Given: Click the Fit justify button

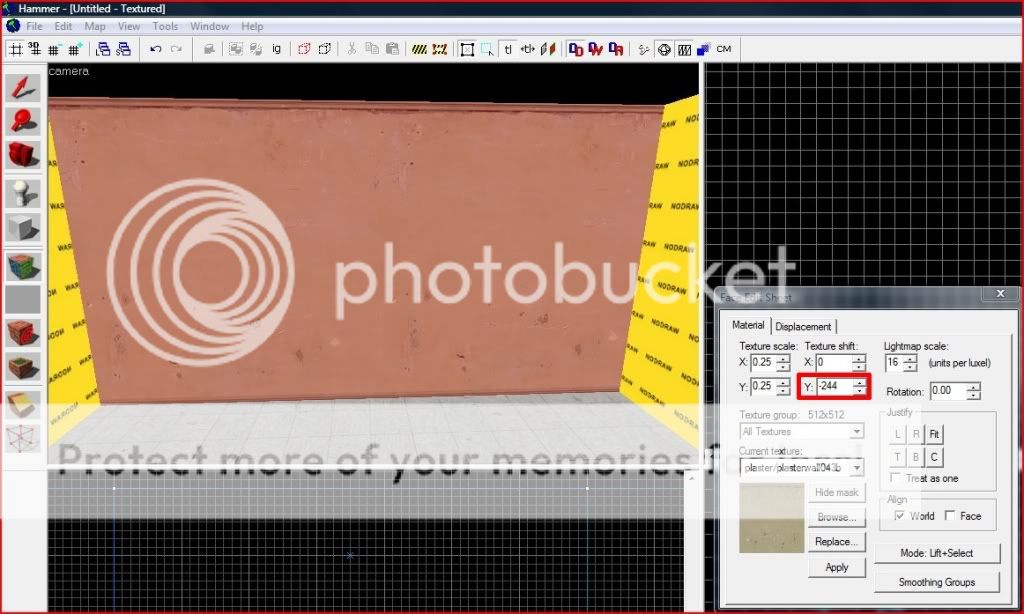Looking at the screenshot, I should (x=934, y=434).
